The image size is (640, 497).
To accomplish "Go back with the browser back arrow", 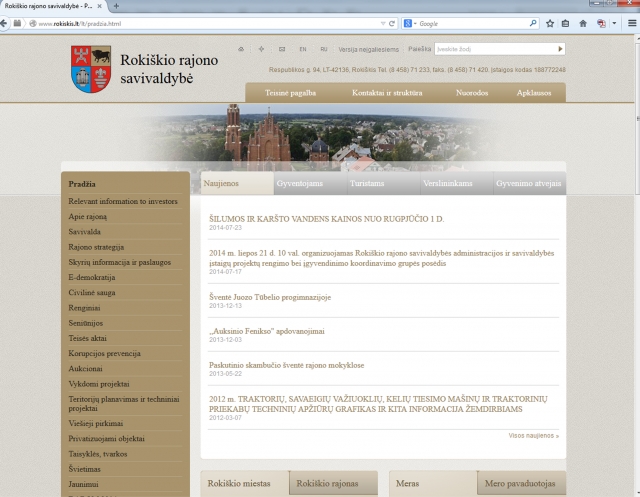I will pos(3,23).
